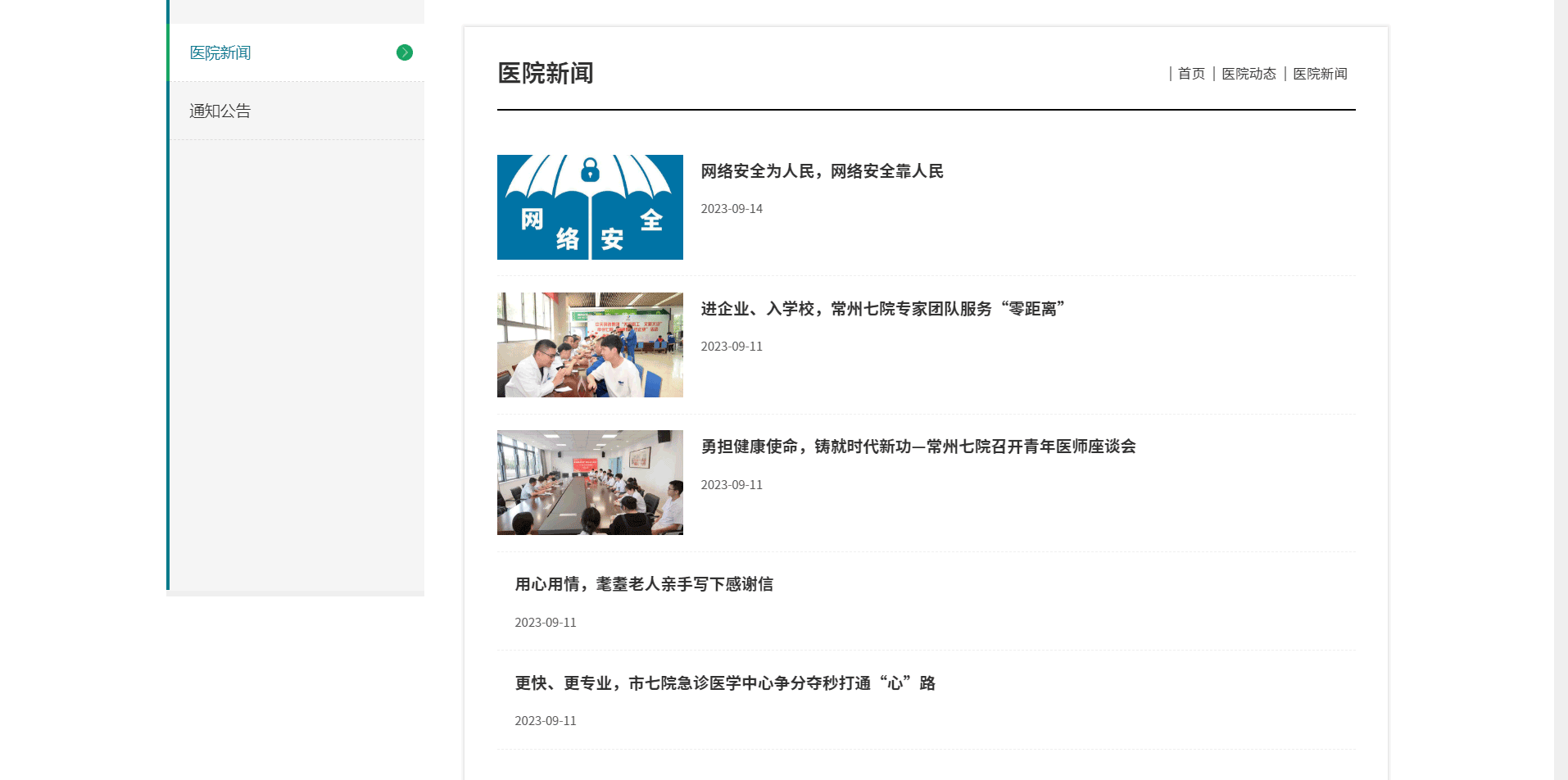Click the date below the 更快、更专业 headline
The height and width of the screenshot is (780, 1568).
coord(546,721)
